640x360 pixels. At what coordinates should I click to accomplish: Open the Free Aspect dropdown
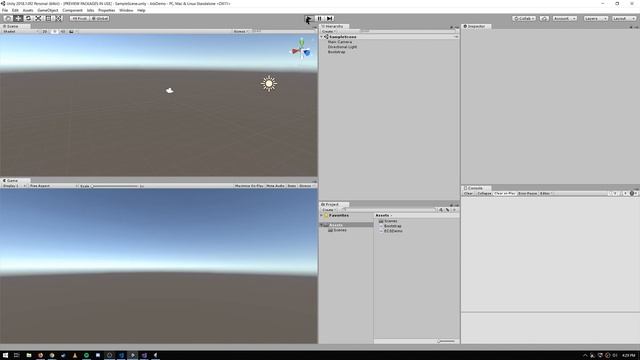point(53,186)
